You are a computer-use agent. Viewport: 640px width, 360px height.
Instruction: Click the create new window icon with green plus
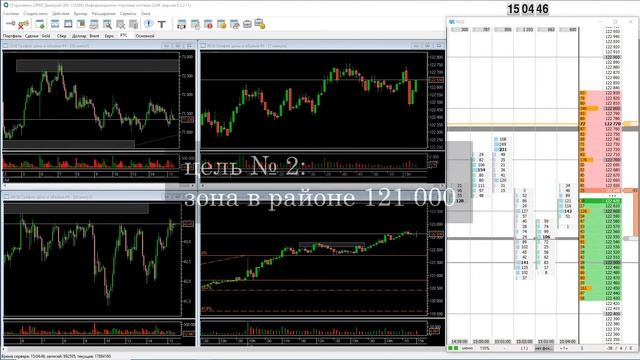point(40,24)
